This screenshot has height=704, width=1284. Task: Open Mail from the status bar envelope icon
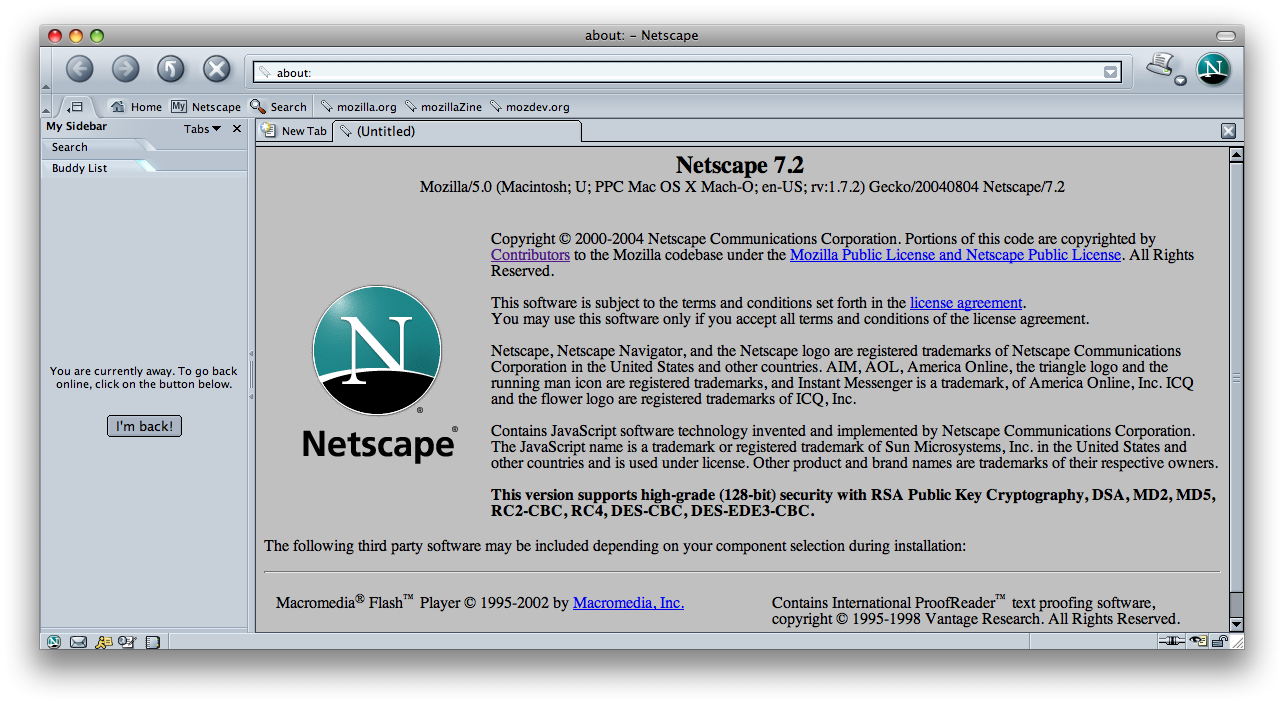(x=78, y=642)
